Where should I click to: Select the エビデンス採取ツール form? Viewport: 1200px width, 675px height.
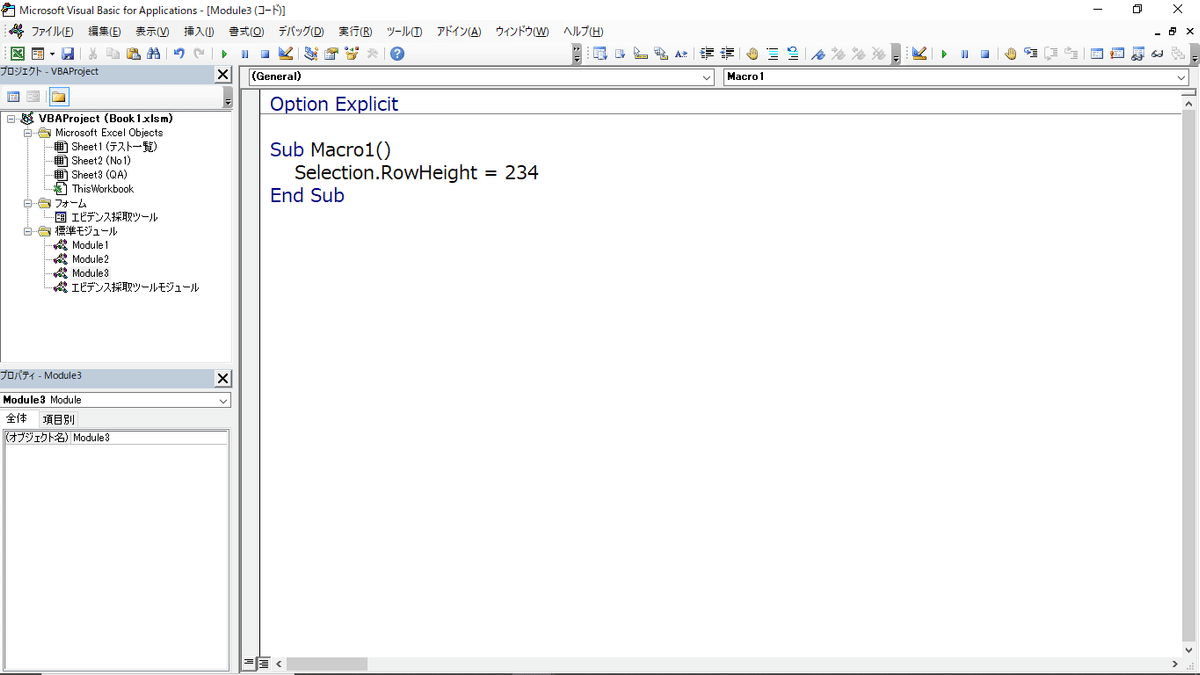(114, 217)
